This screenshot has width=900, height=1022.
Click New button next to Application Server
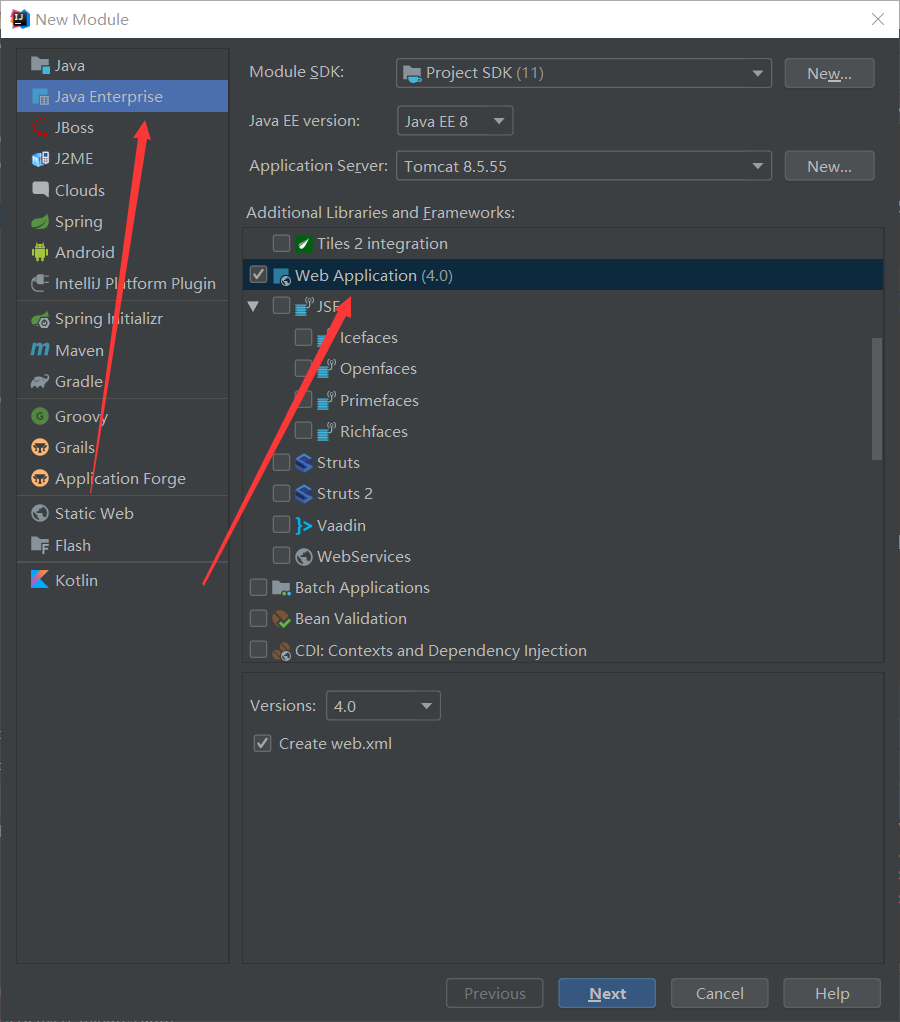coord(829,166)
